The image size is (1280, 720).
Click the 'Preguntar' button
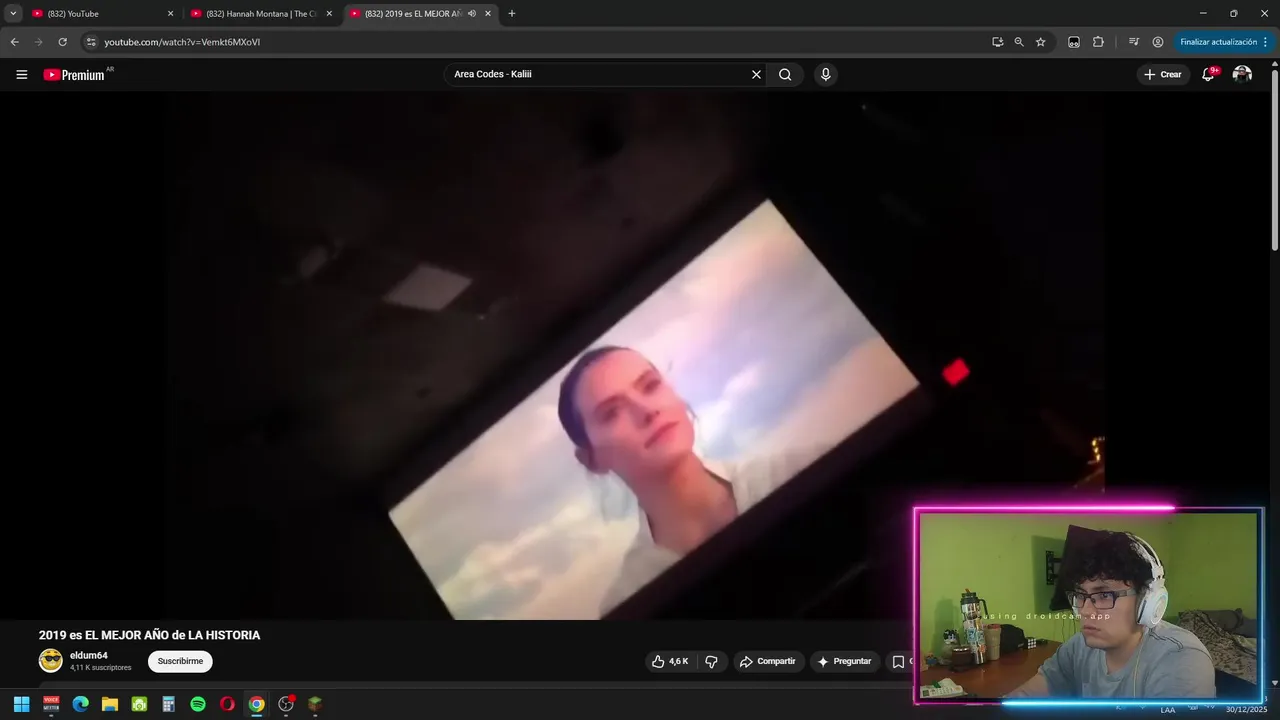tap(845, 661)
